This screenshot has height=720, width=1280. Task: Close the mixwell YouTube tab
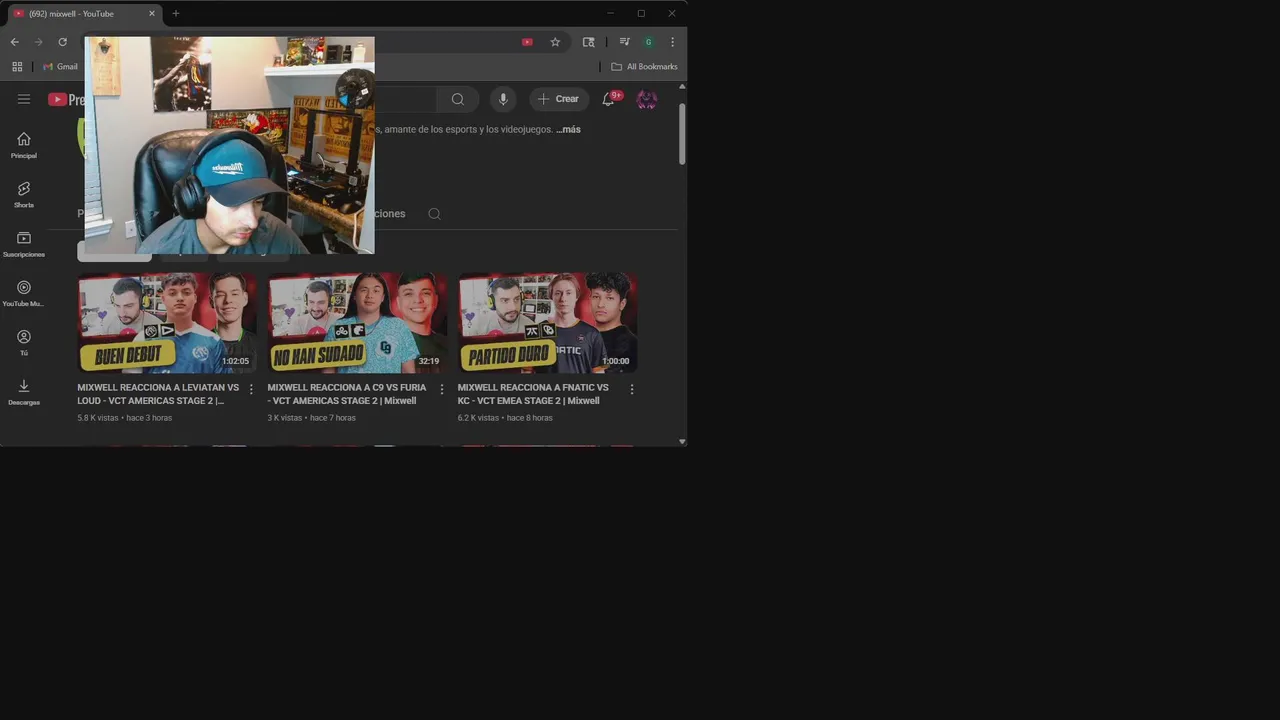point(152,13)
